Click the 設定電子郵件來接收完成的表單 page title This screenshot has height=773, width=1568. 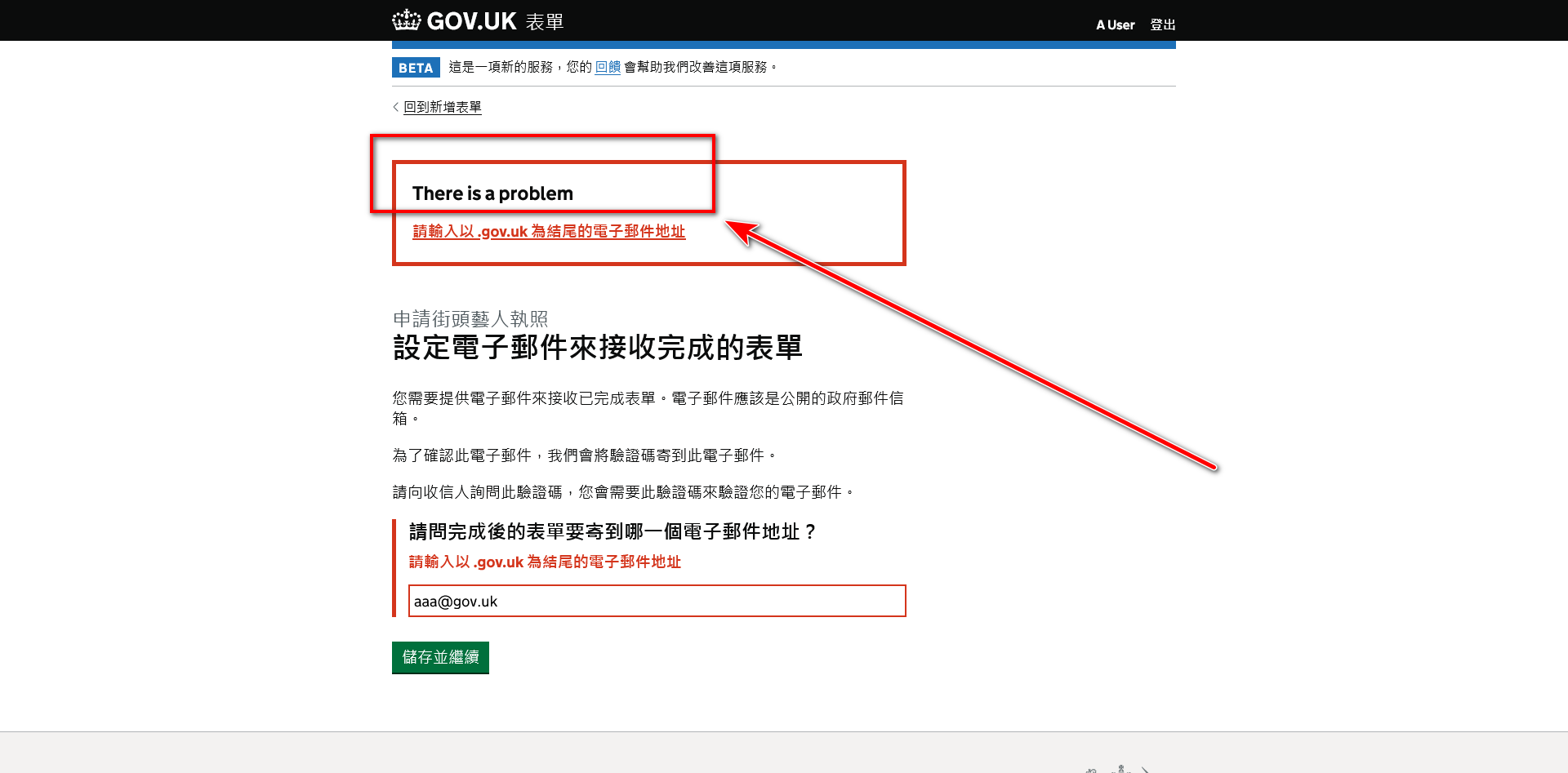[597, 348]
